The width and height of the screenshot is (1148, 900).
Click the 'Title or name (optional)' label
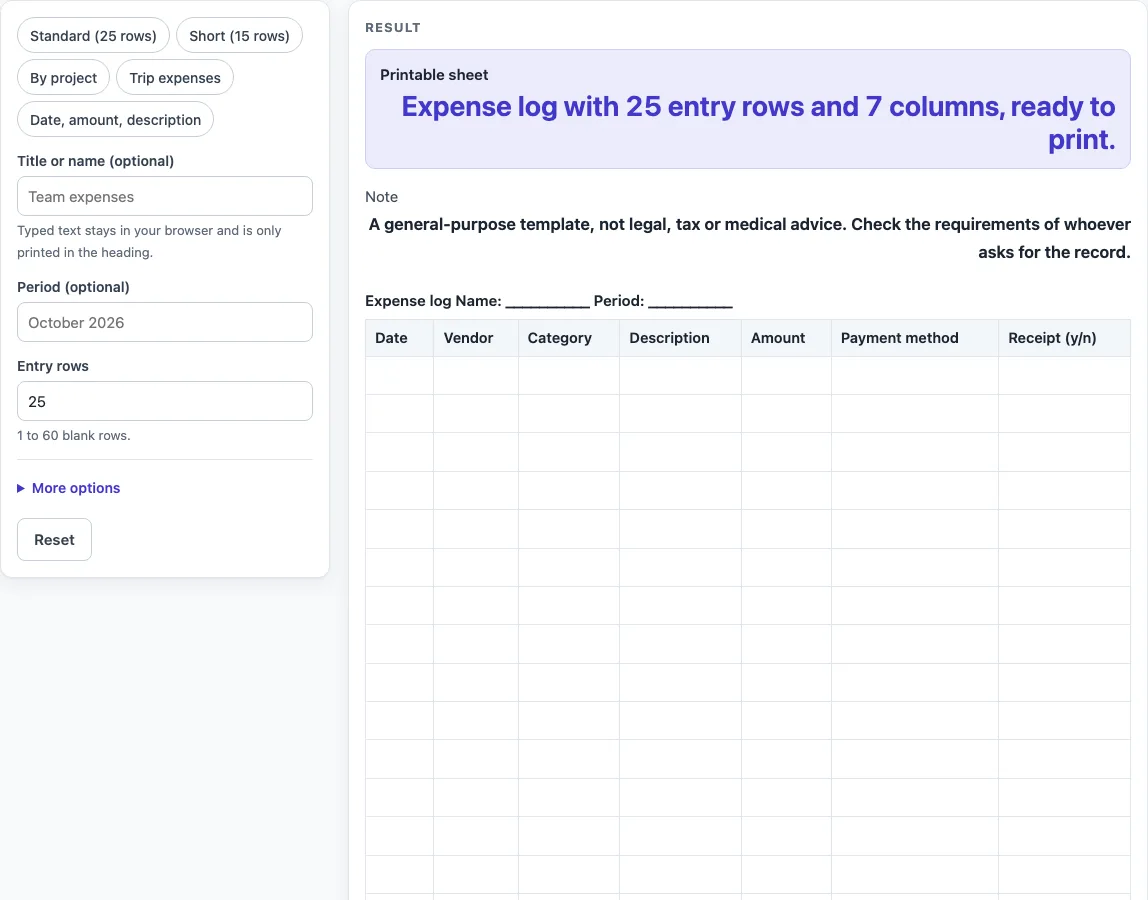point(96,161)
